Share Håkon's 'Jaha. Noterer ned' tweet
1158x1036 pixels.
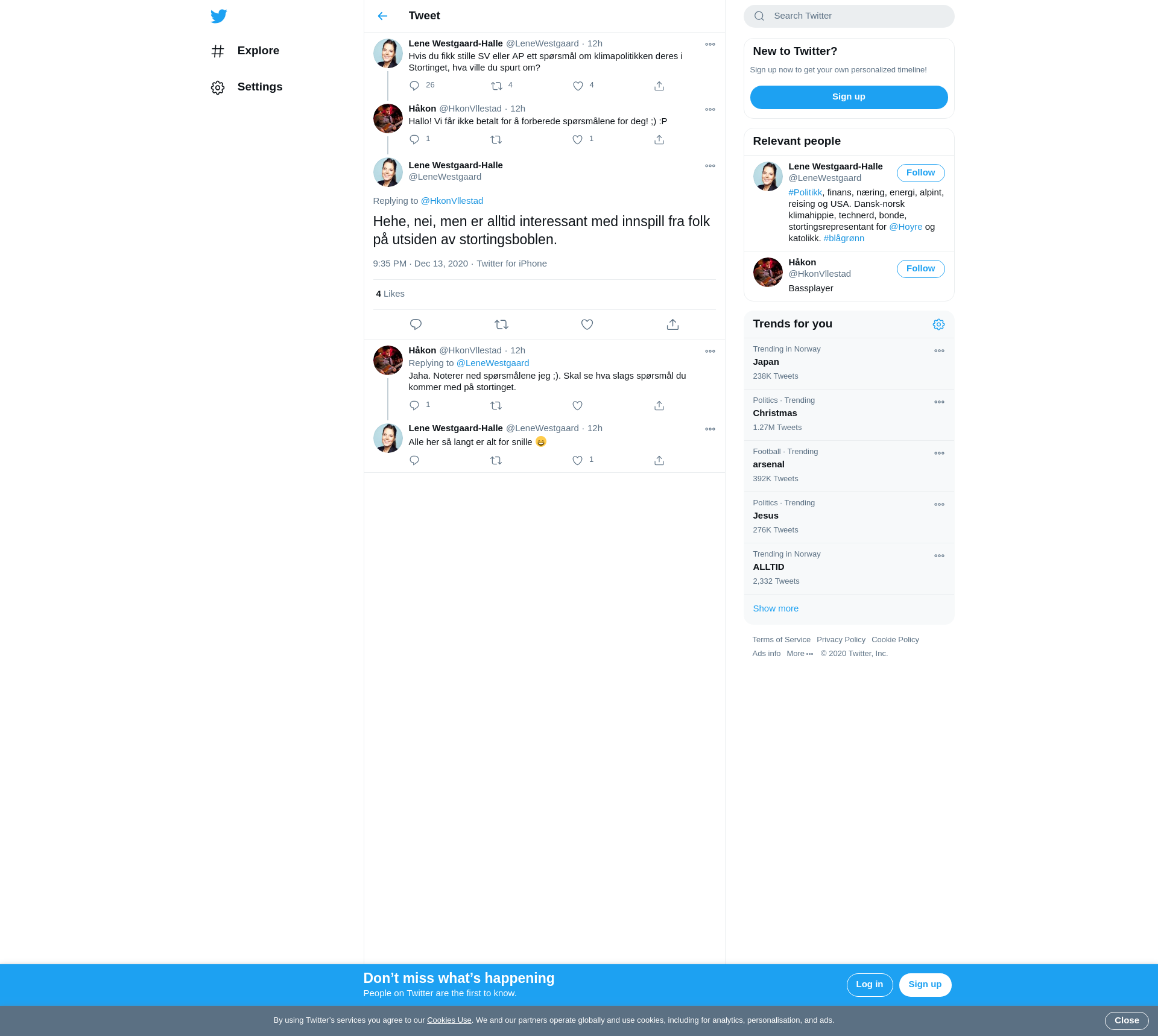[659, 406]
